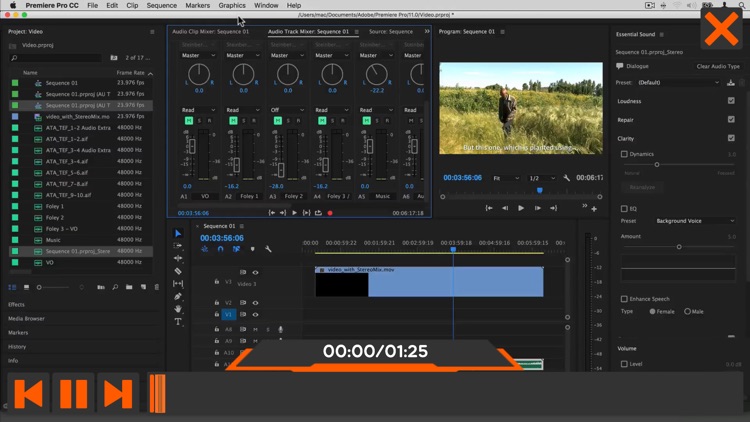Select Male speech type
This screenshot has height=422, width=750.
pyautogui.click(x=687, y=311)
